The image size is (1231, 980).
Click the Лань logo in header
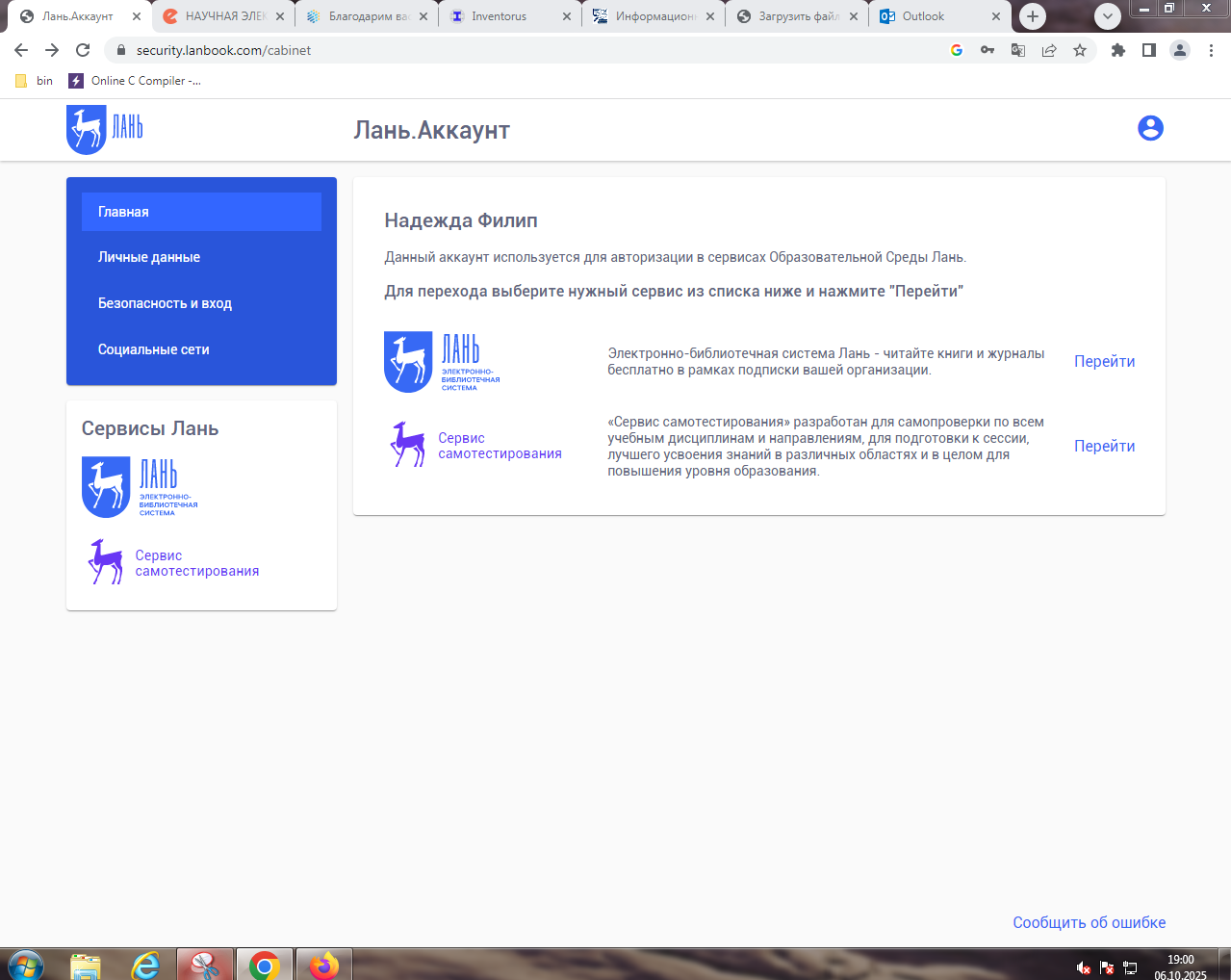point(105,129)
